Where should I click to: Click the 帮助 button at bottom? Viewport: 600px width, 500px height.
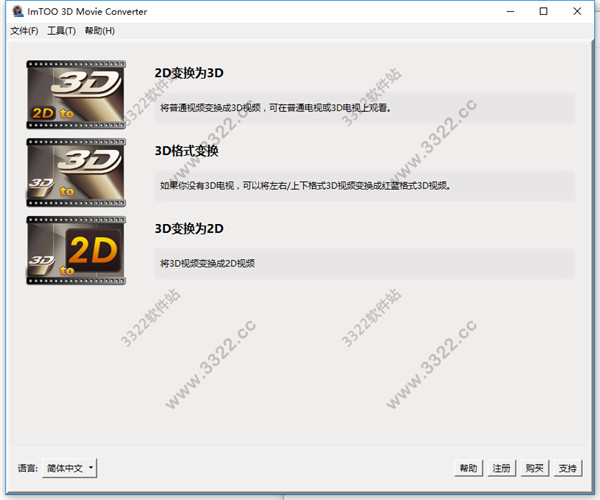[468, 468]
